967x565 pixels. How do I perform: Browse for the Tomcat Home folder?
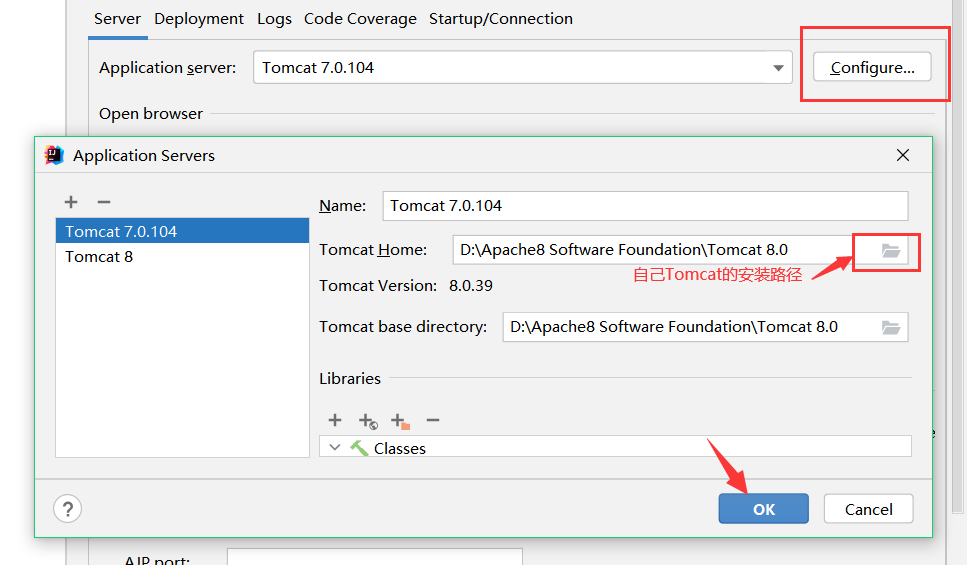(891, 250)
